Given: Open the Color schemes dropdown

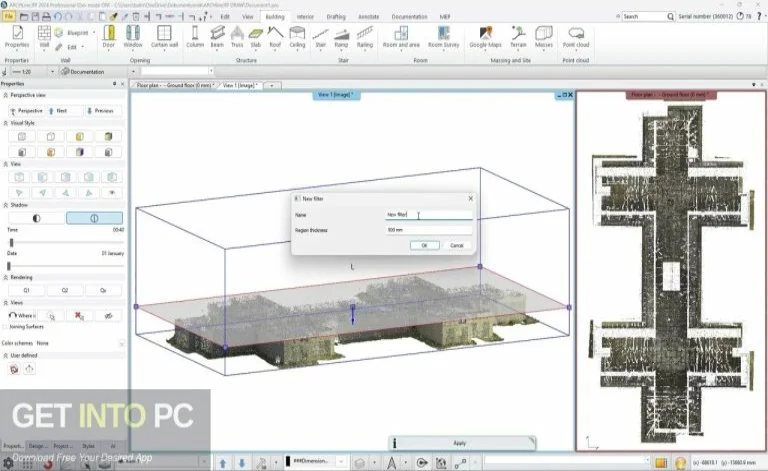Looking at the screenshot, I should click(121, 343).
